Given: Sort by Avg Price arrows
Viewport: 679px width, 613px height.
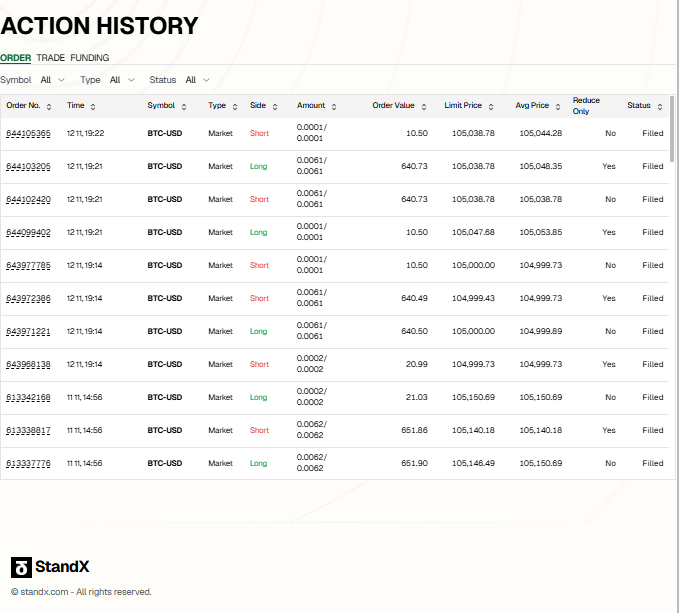Looking at the screenshot, I should click(x=558, y=106).
